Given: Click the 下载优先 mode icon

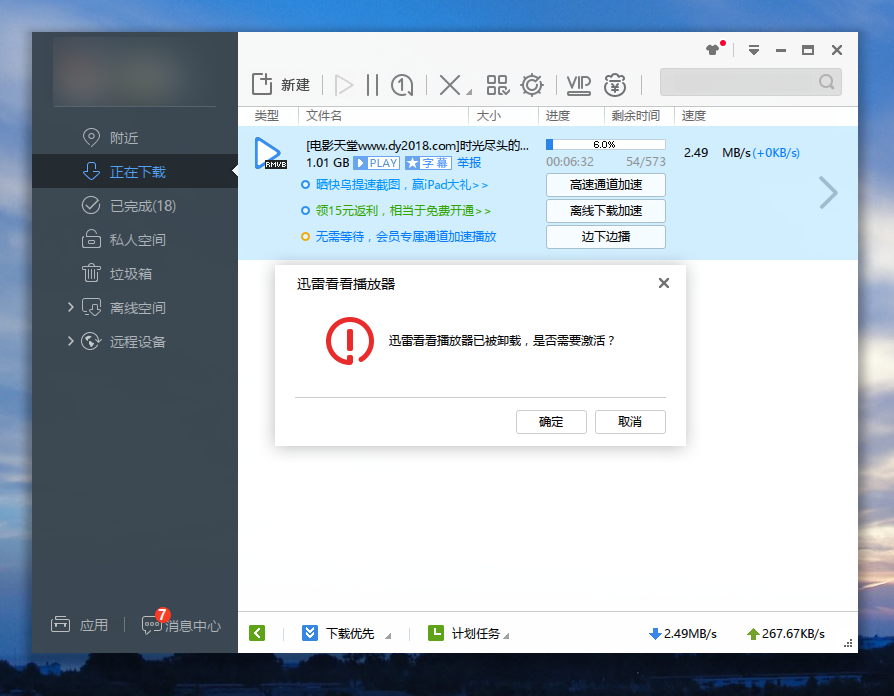Looking at the screenshot, I should tap(310, 633).
